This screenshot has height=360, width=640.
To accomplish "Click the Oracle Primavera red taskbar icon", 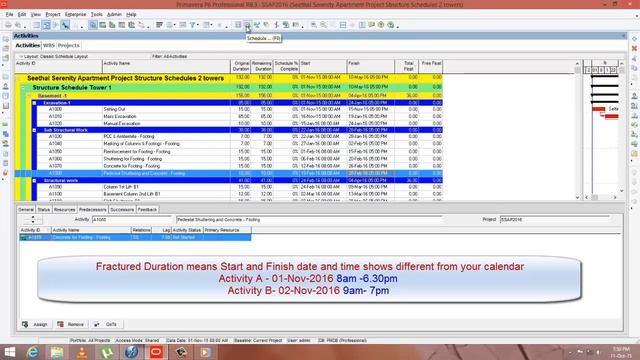I will 156,352.
